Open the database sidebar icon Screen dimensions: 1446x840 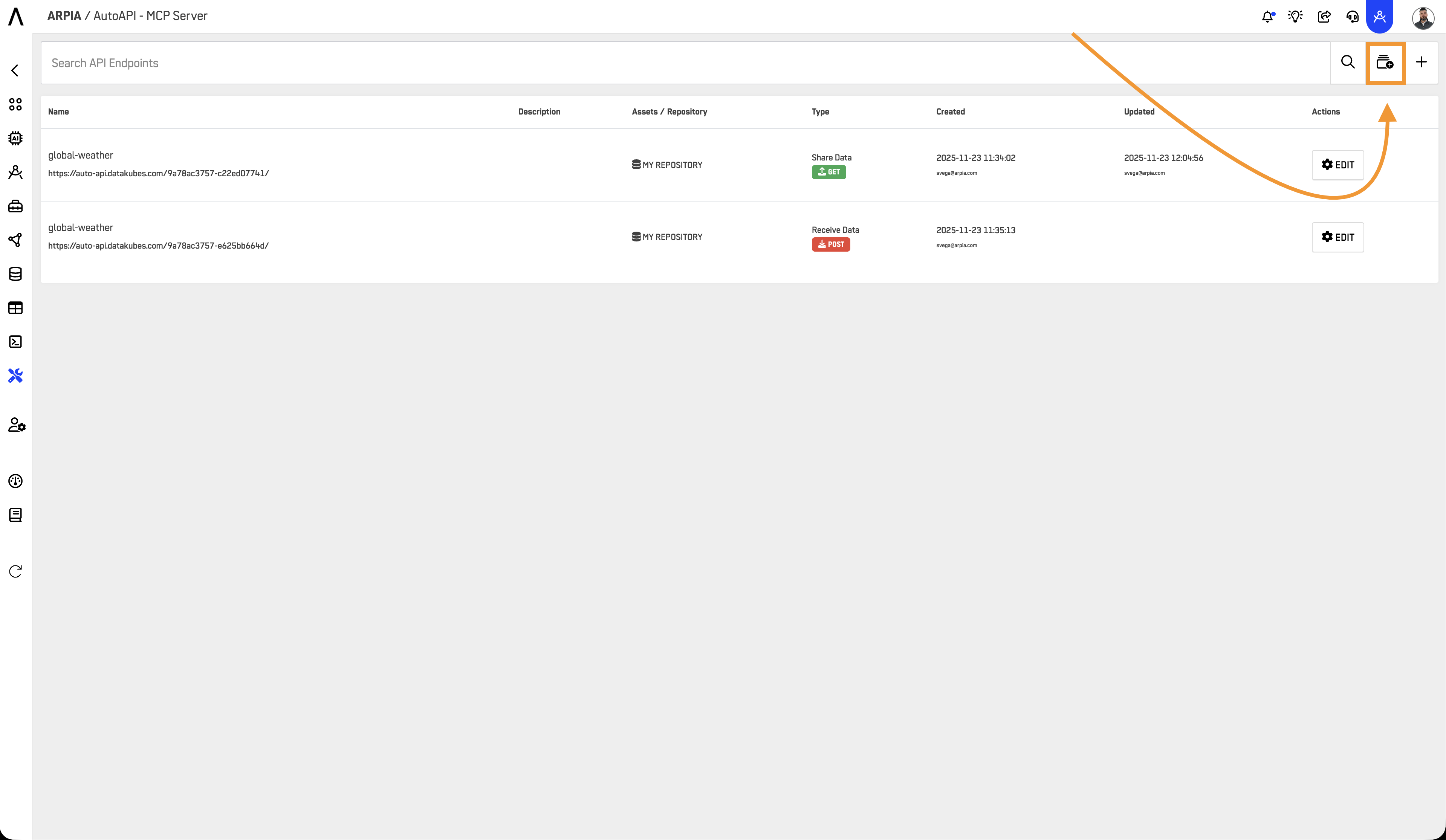pyautogui.click(x=15, y=274)
